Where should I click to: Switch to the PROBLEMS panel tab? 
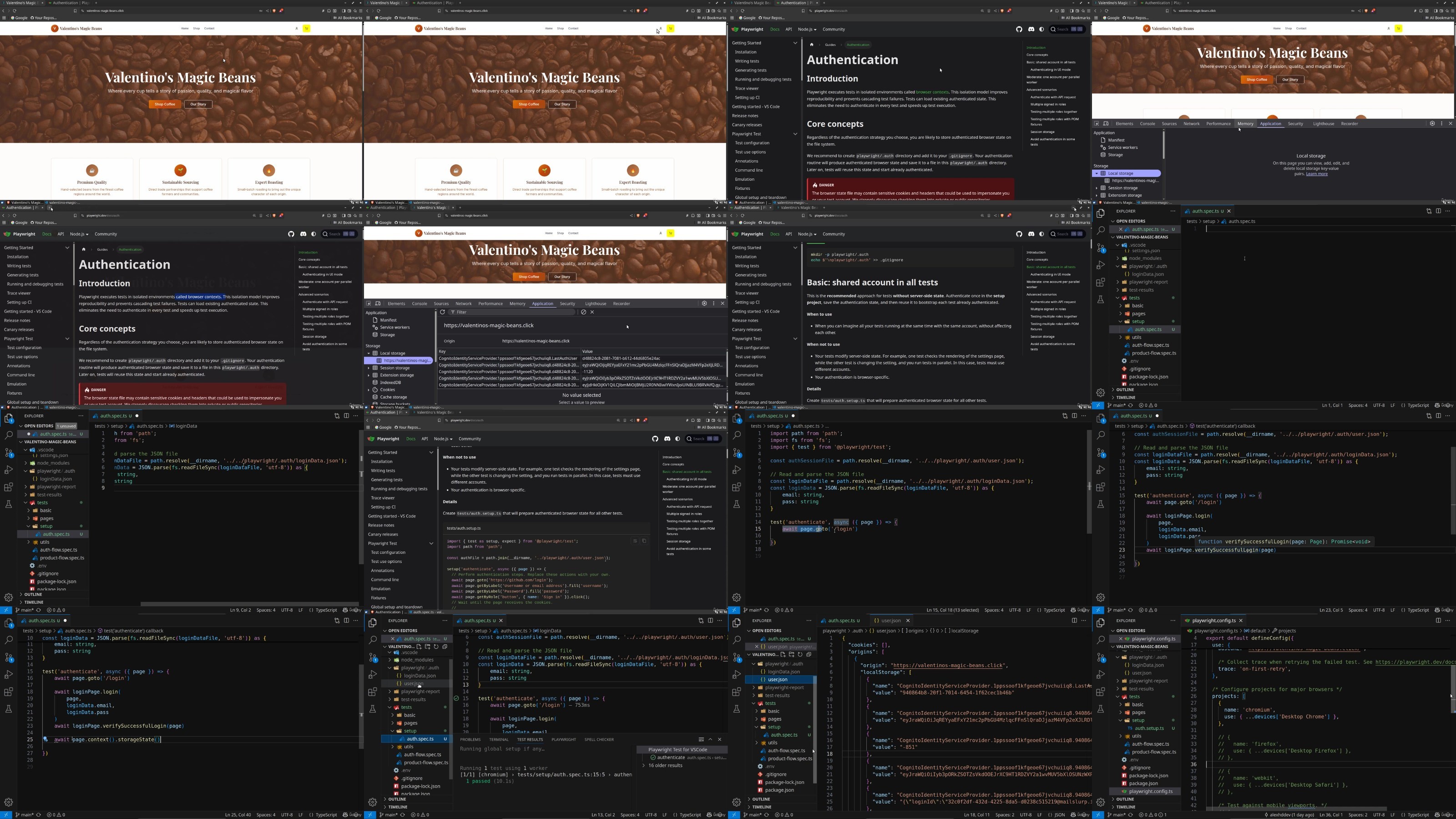[470, 739]
